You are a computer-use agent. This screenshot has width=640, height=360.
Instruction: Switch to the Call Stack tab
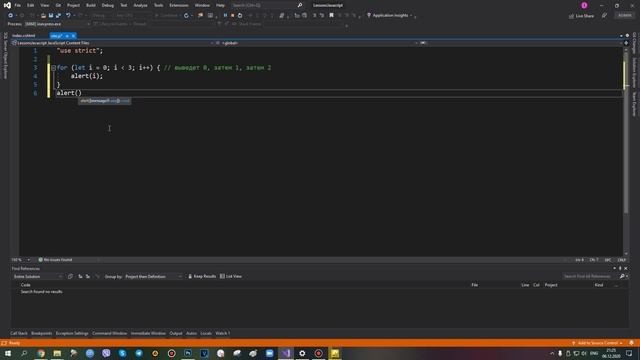pos(19,333)
